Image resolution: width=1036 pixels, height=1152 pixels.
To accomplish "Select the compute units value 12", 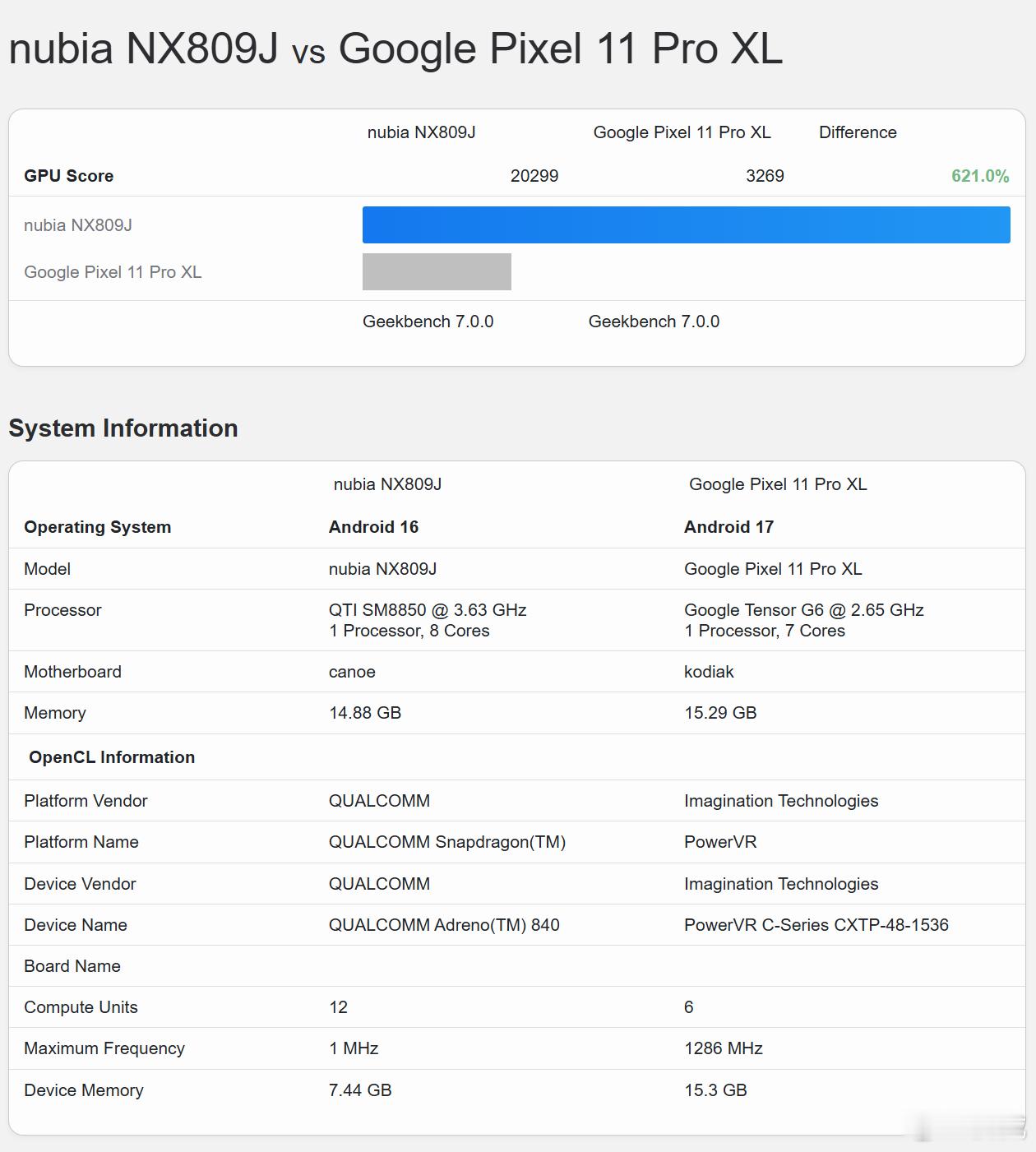I will point(338,1007).
